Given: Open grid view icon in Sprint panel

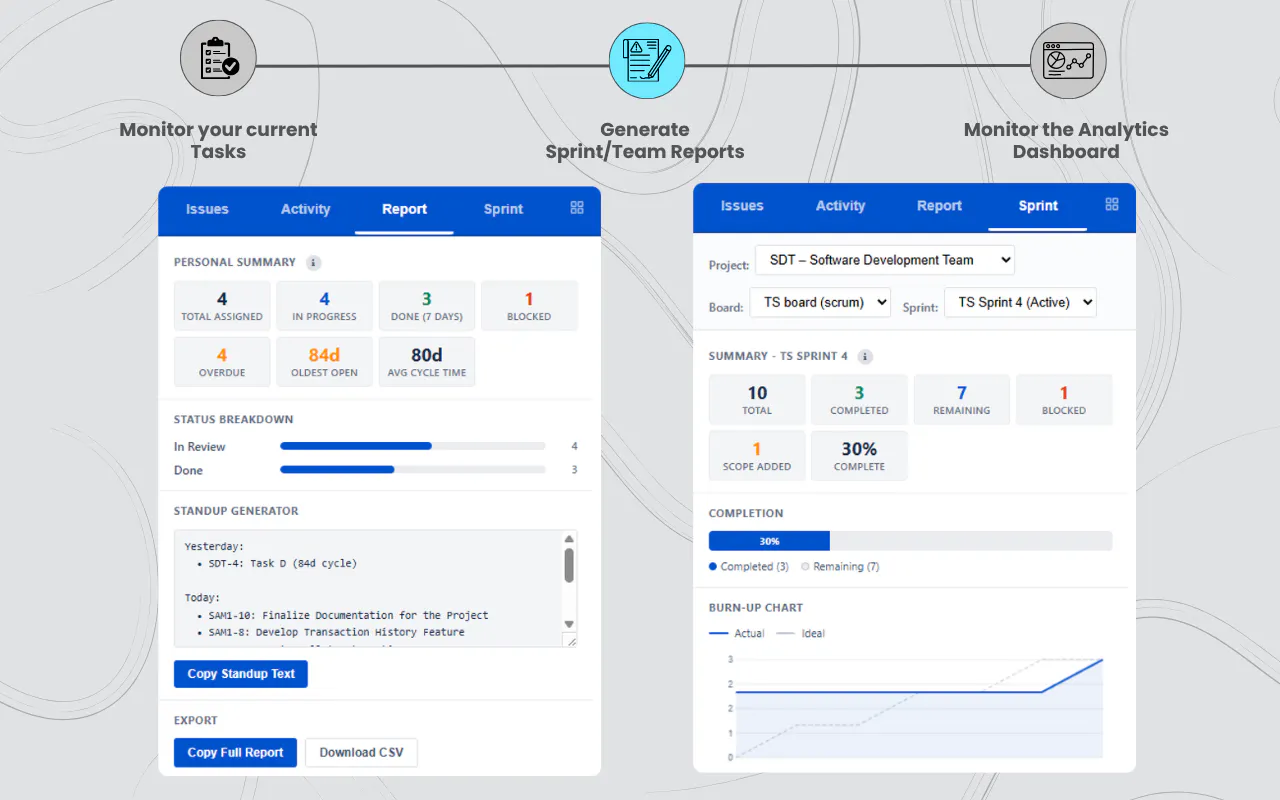Looking at the screenshot, I should click(1112, 204).
